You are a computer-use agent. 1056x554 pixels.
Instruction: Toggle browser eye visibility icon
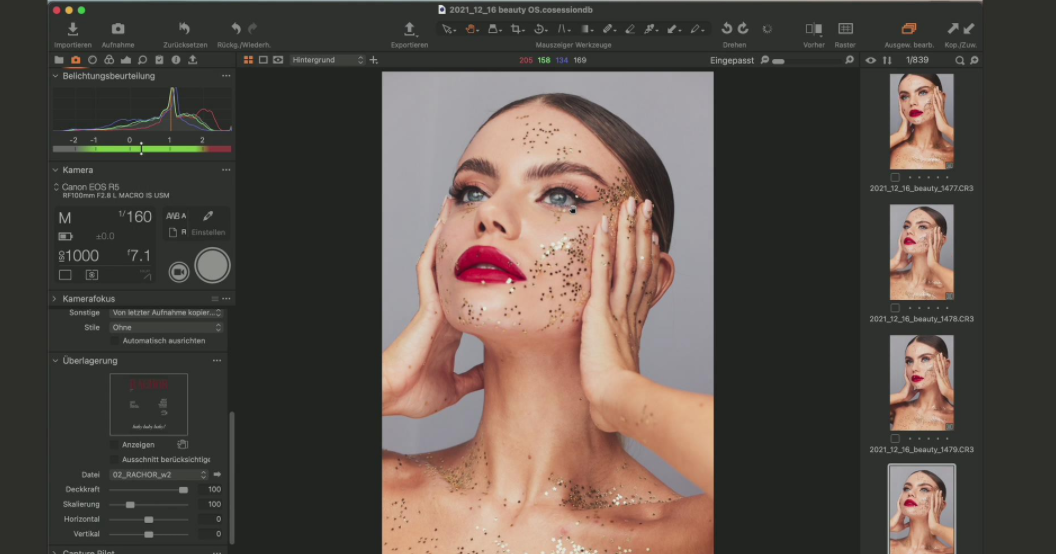click(x=871, y=60)
